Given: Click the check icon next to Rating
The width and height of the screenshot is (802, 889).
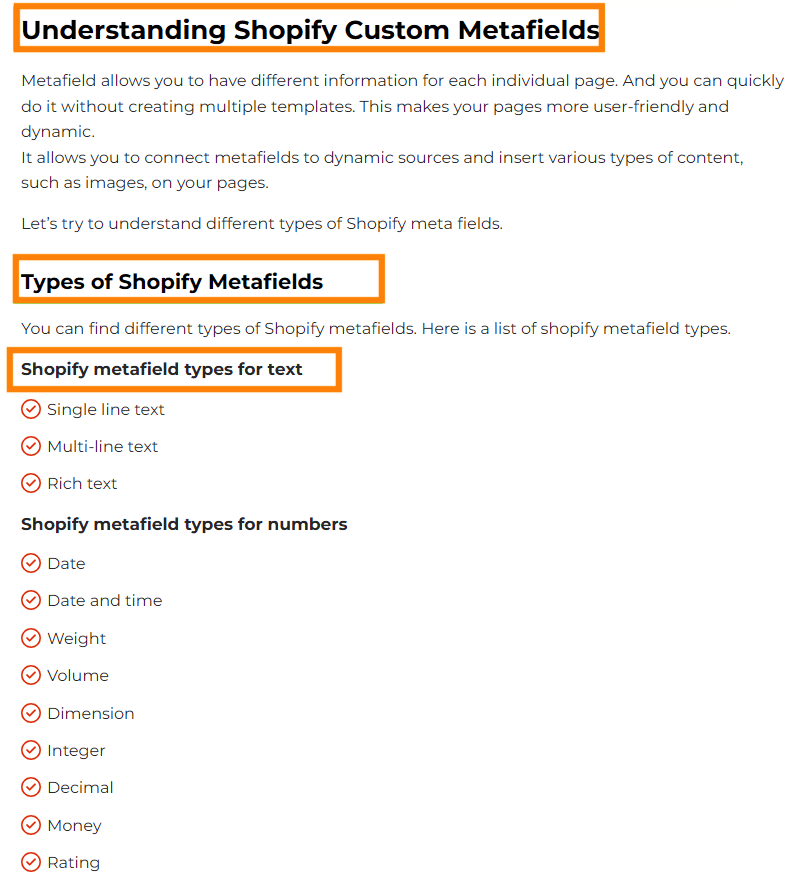Looking at the screenshot, I should click(x=31, y=862).
